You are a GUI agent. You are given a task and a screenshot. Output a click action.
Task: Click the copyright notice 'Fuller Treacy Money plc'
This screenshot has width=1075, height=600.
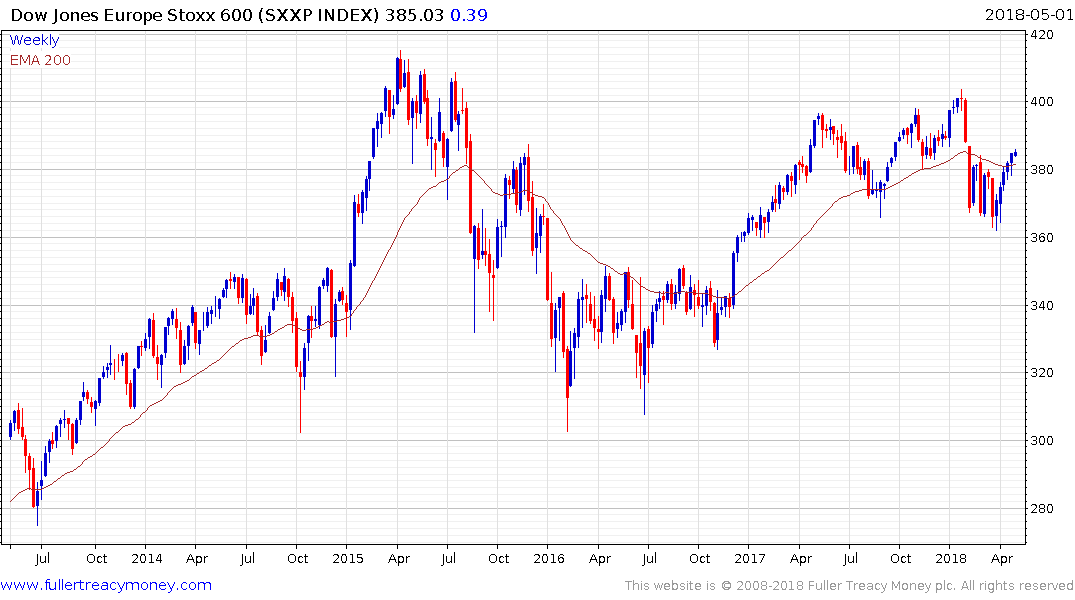tap(882, 586)
